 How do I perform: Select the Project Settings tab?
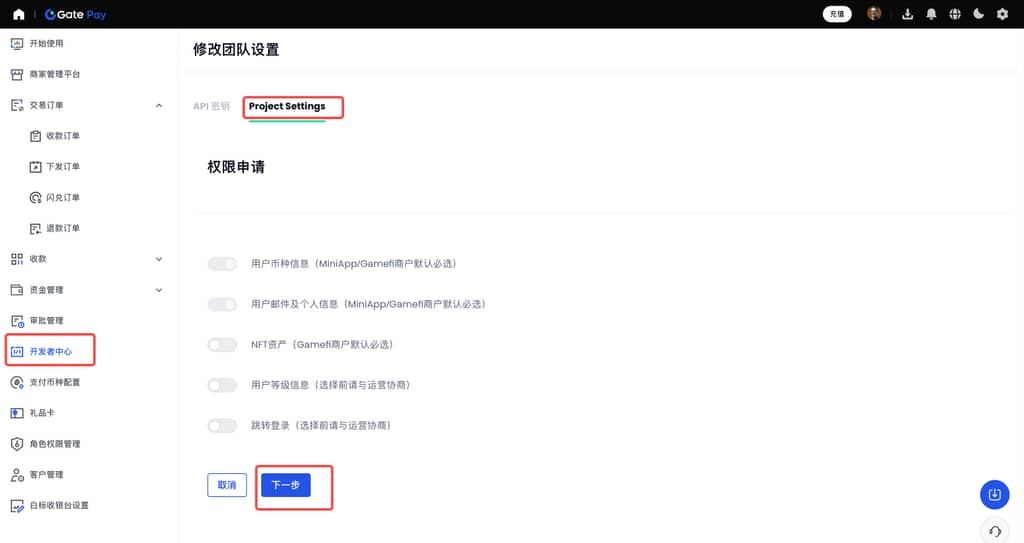[287, 106]
